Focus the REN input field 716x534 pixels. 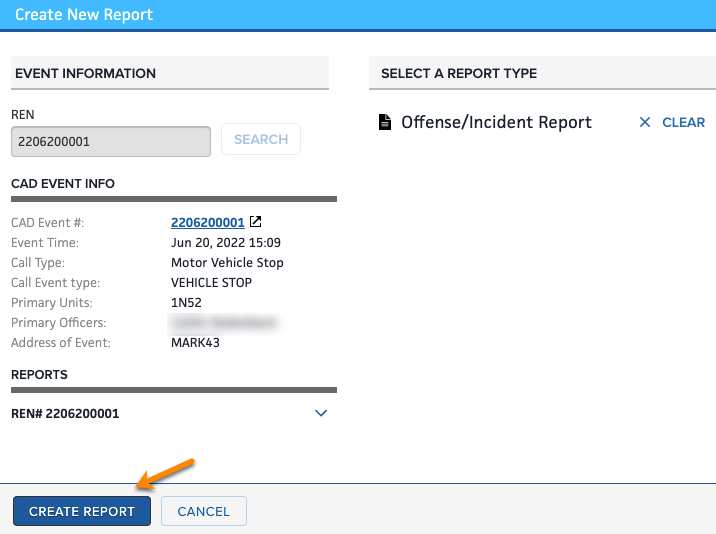110,141
